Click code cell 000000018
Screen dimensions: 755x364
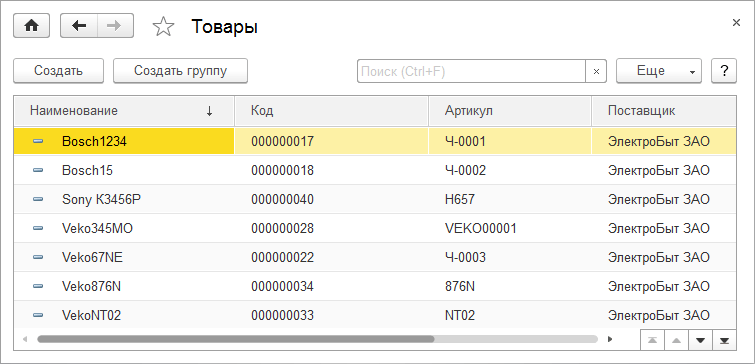[x=331, y=170]
